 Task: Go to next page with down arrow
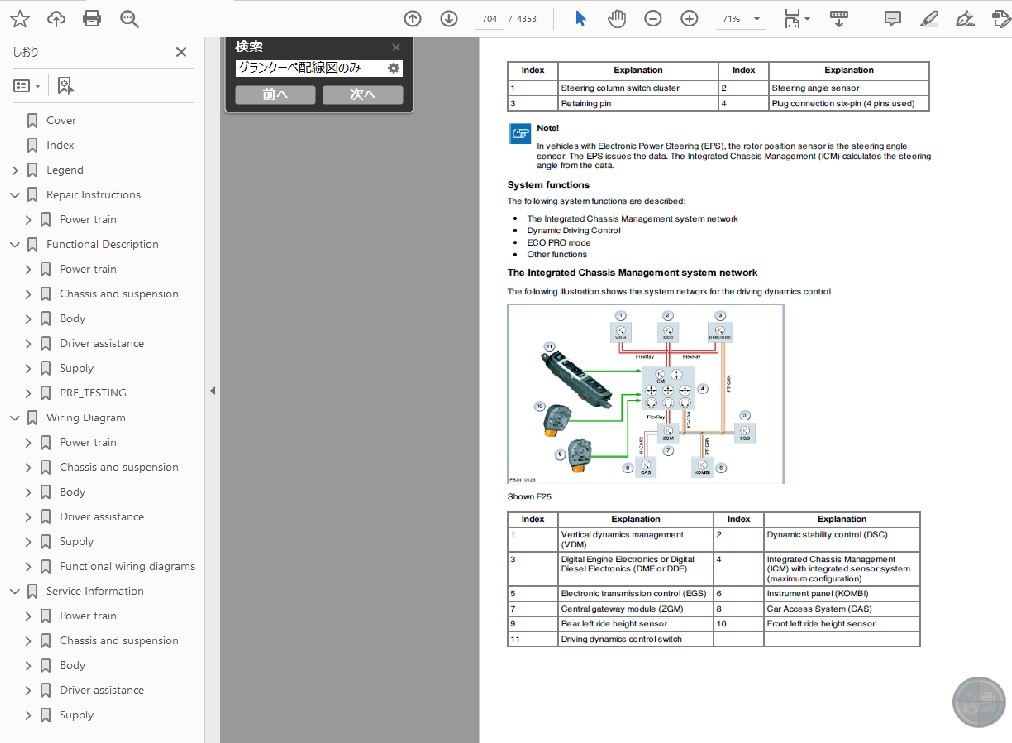pyautogui.click(x=449, y=19)
